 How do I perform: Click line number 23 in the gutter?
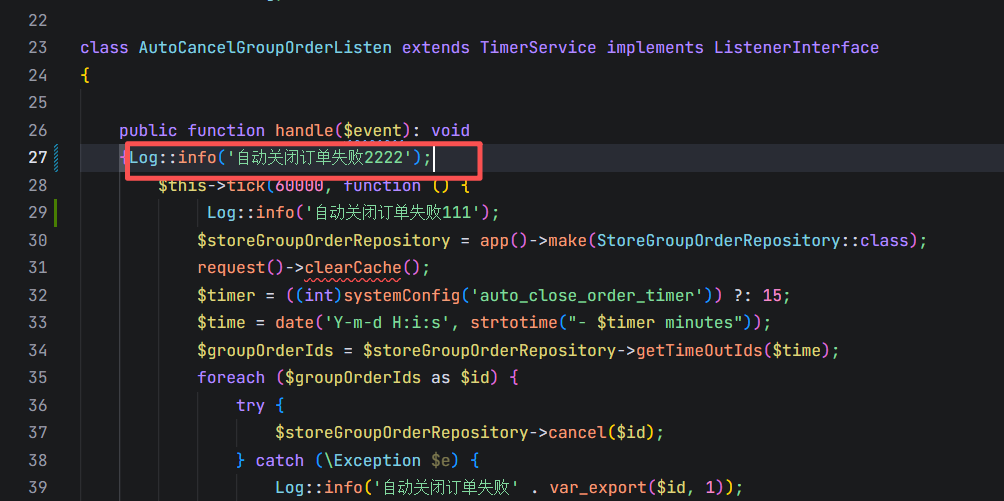pyautogui.click(x=38, y=47)
